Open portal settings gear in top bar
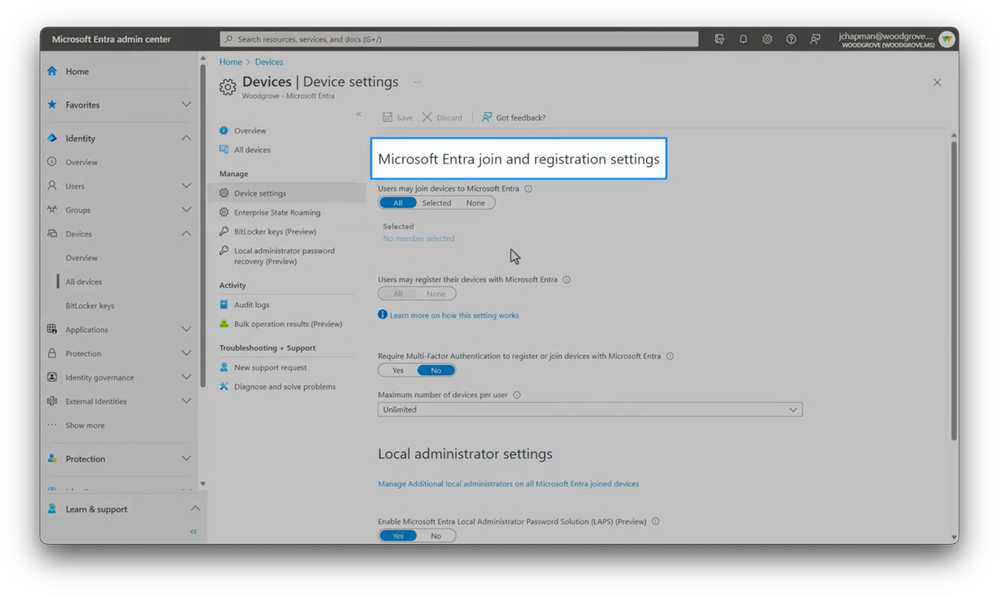Image resolution: width=999 pixels, height=597 pixels. coord(767,39)
